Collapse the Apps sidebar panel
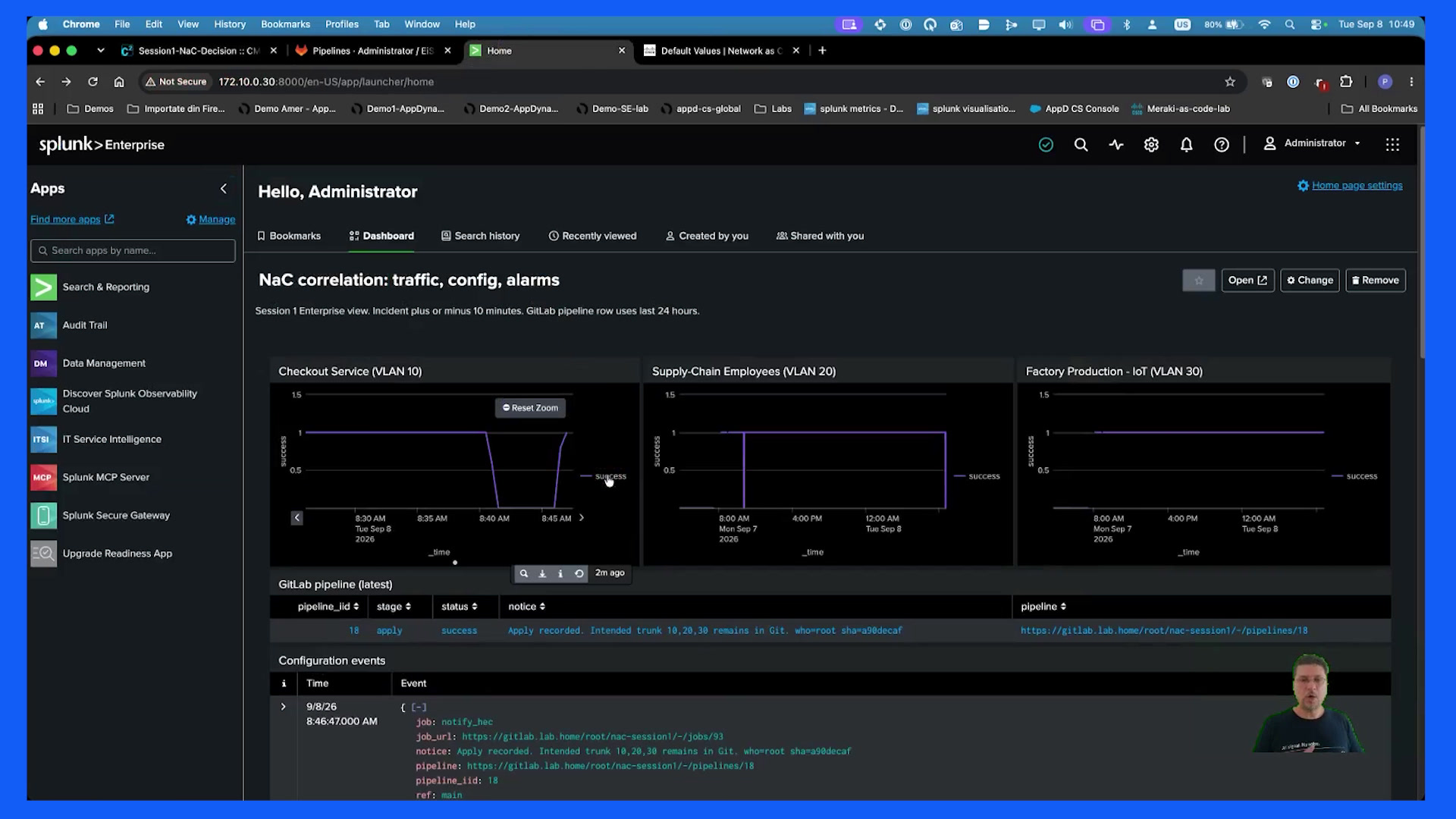This screenshot has width=1456, height=819. [224, 189]
